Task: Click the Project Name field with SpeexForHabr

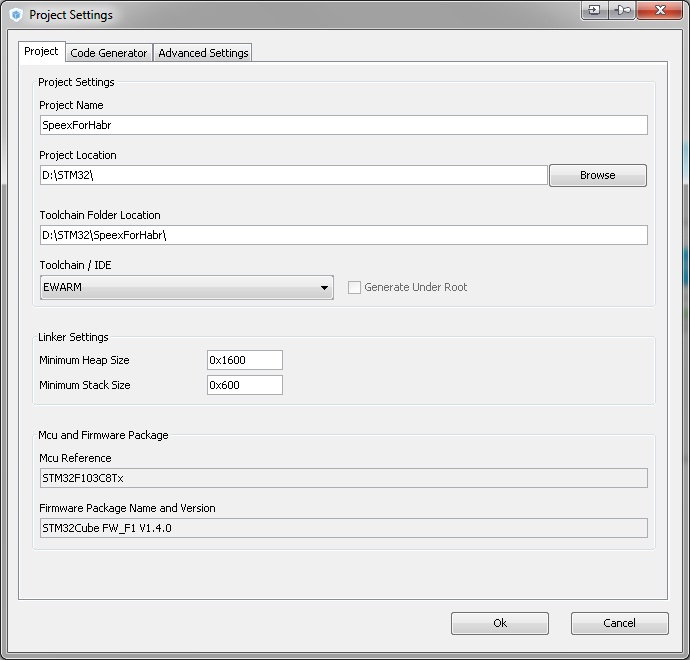Action: coord(344,125)
